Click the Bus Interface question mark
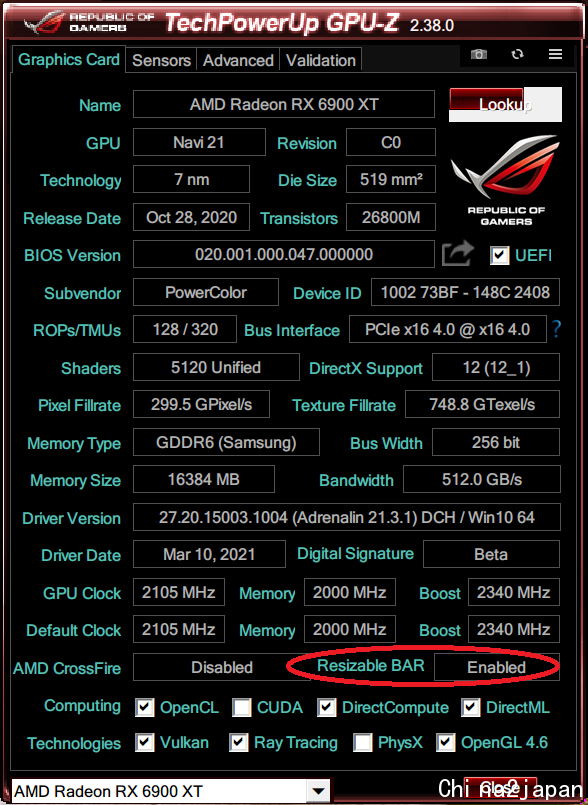The height and width of the screenshot is (805, 588). tap(556, 329)
